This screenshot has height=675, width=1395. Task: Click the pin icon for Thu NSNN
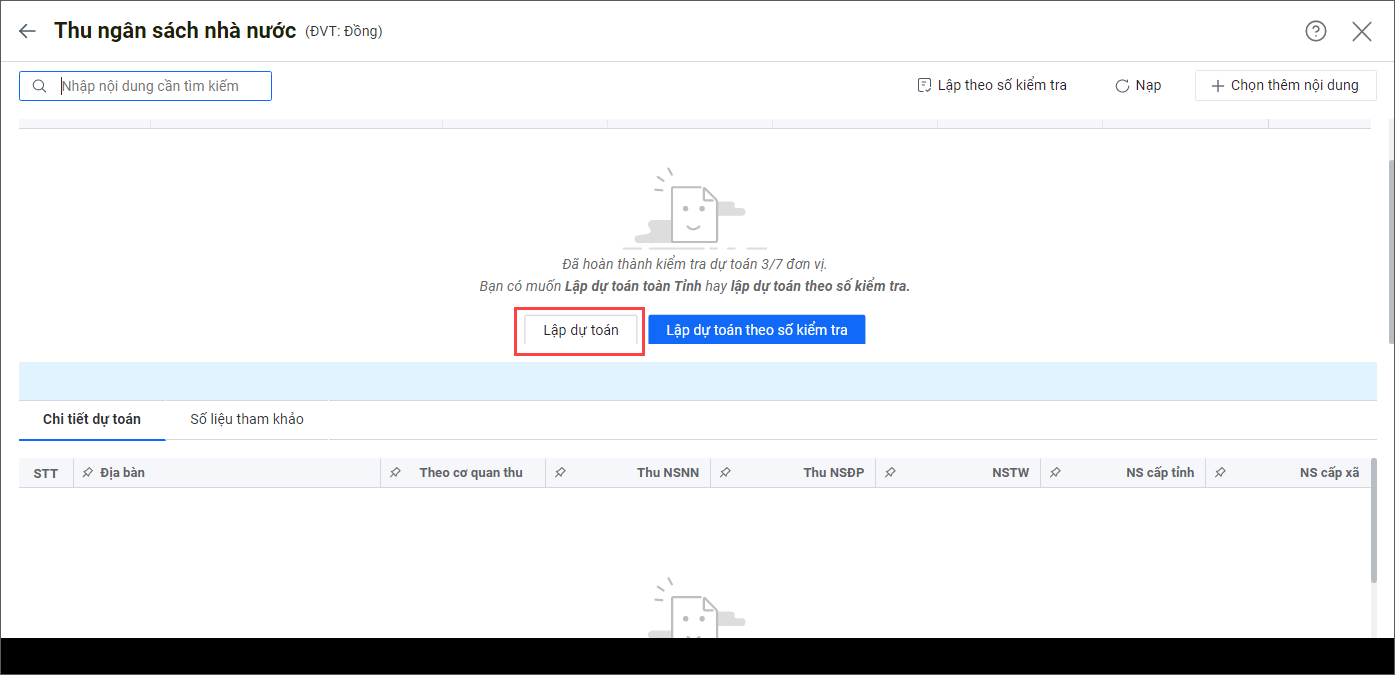[560, 473]
